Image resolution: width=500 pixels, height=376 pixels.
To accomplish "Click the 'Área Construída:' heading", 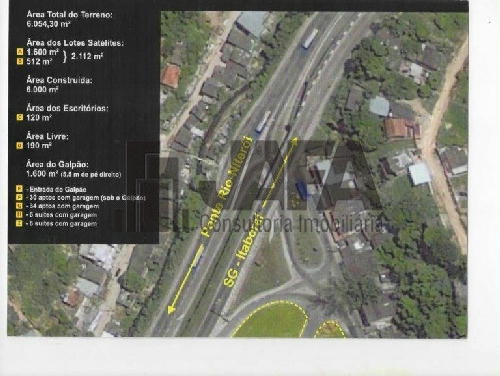I will [59, 80].
